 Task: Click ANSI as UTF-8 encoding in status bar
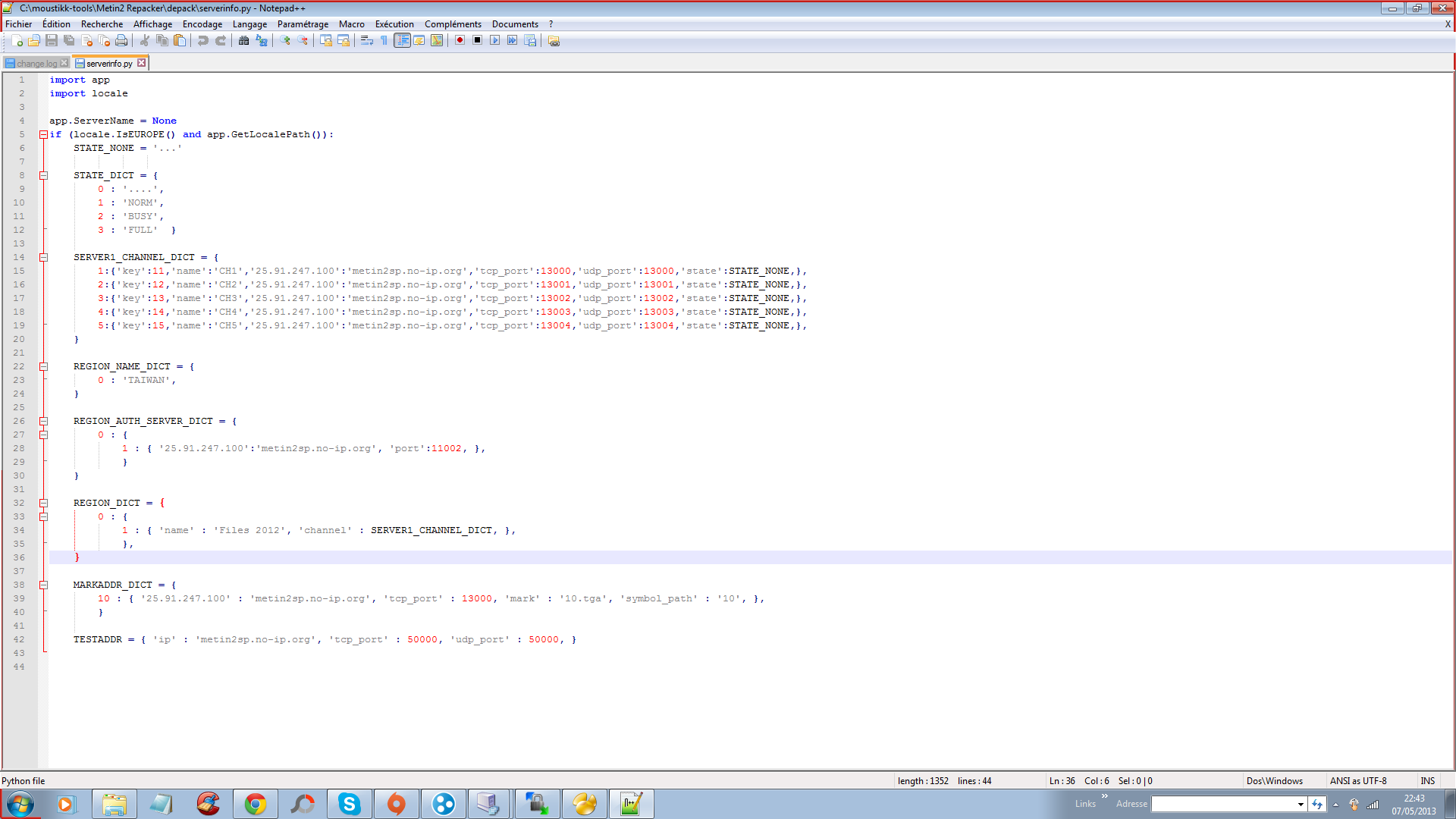click(x=1358, y=781)
